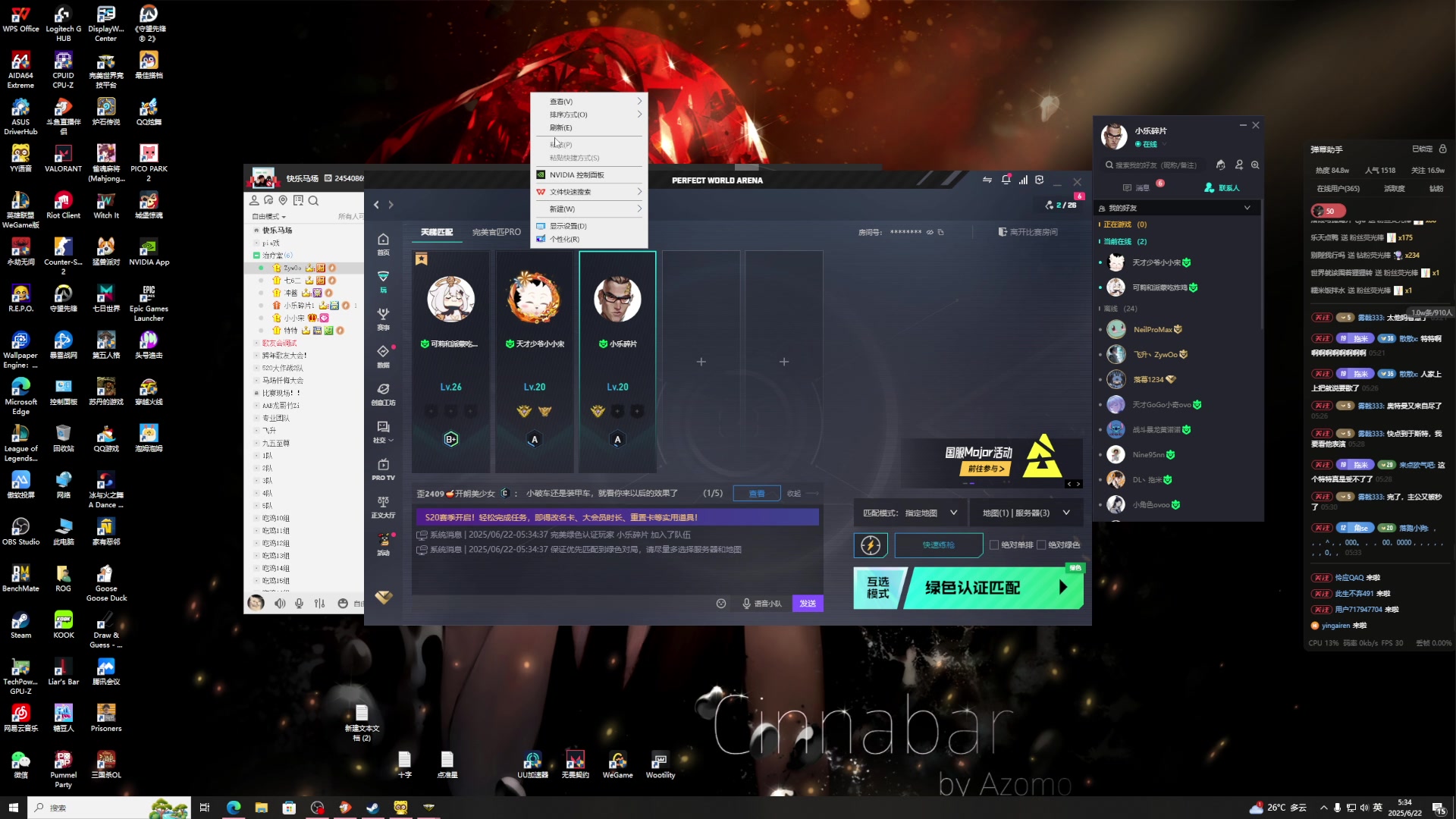Switch to the 完美吉匹PRO tab
Viewport: 1456px width, 819px height.
[x=496, y=232]
